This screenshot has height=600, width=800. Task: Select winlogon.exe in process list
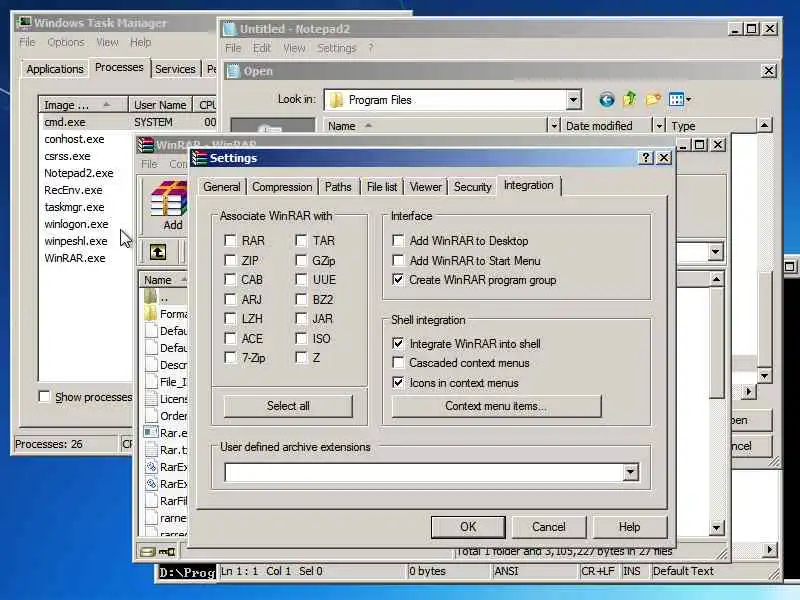pyautogui.click(x=76, y=224)
